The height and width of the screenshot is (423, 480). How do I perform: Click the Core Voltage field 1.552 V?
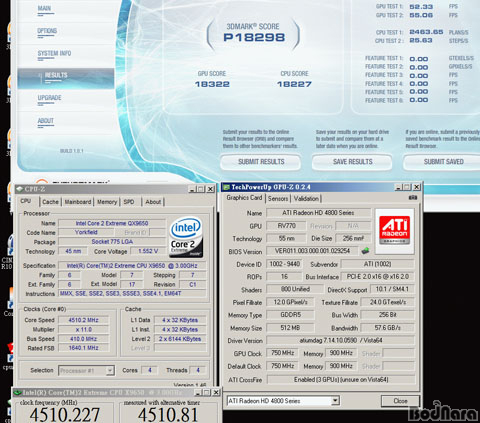tap(148, 251)
